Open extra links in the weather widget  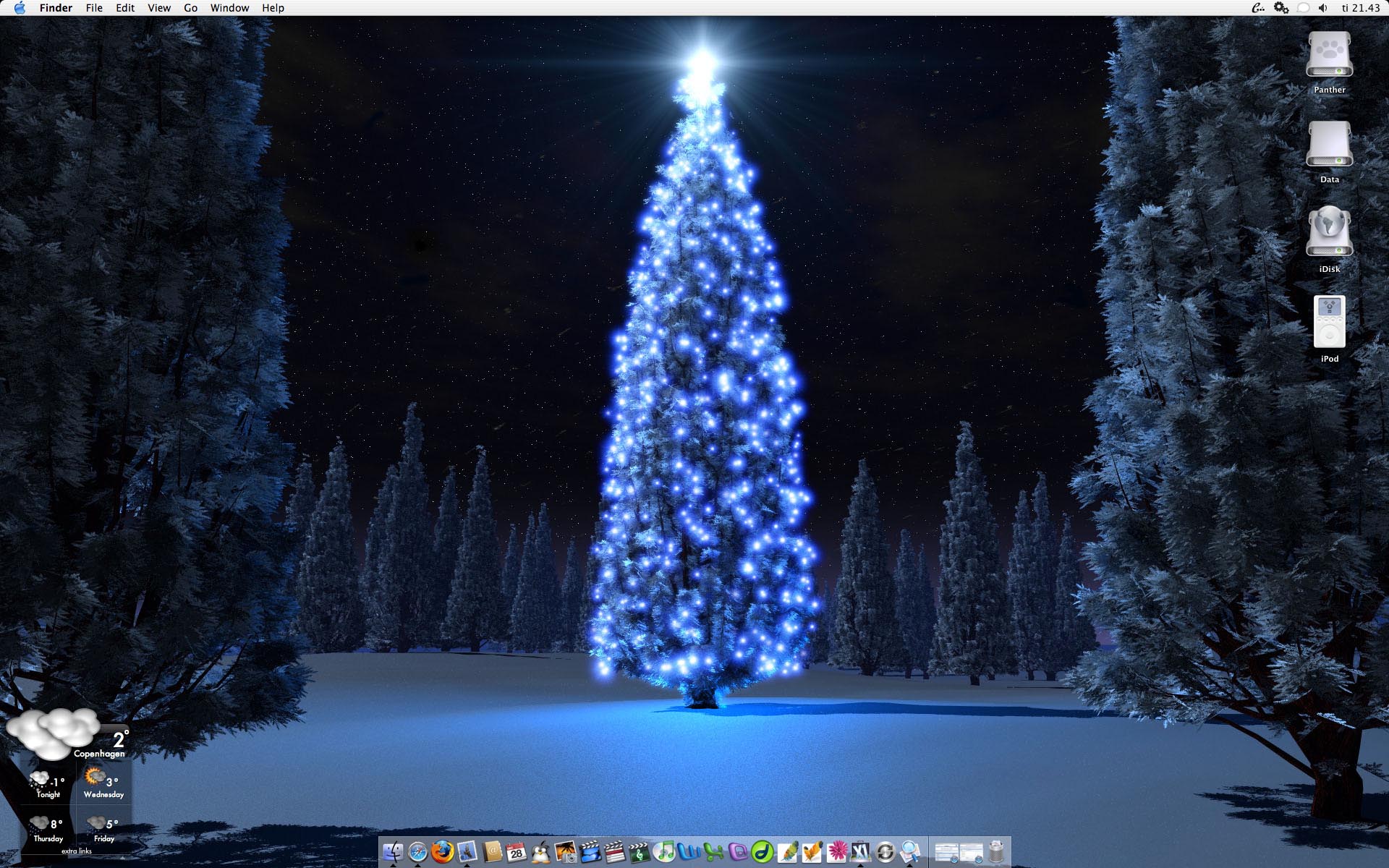[x=76, y=851]
